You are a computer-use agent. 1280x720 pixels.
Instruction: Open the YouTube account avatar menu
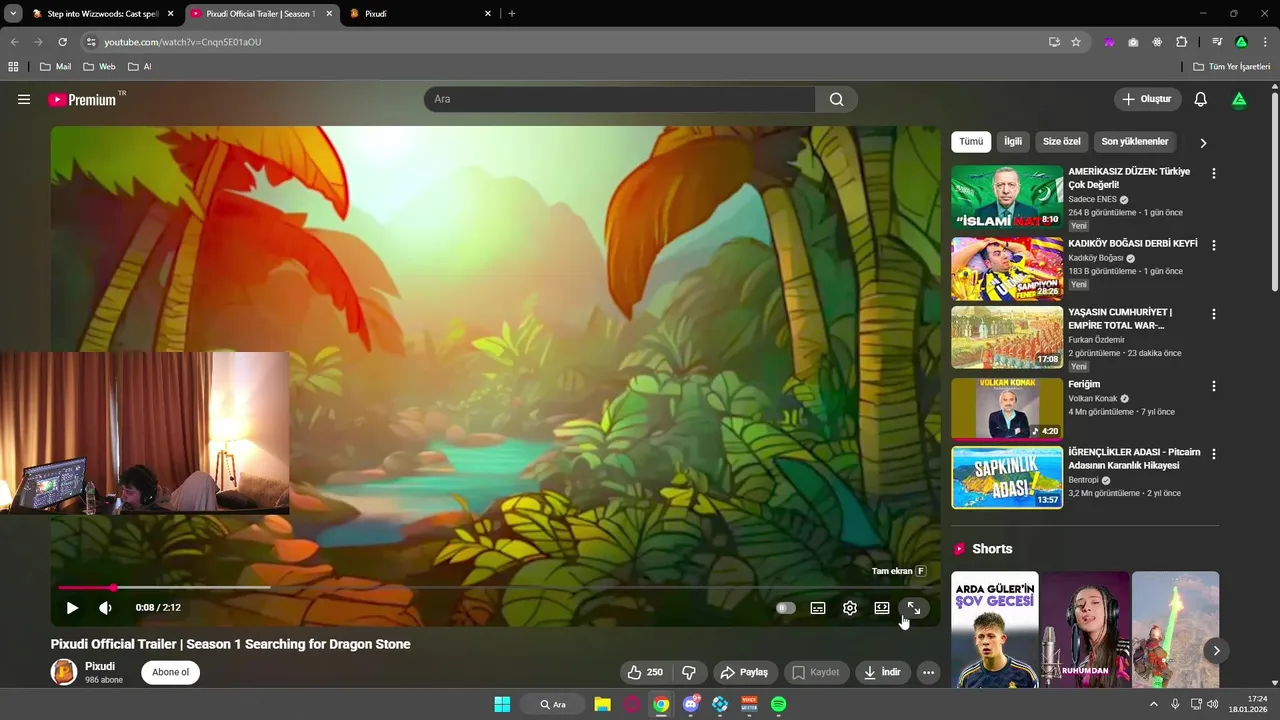pyautogui.click(x=1239, y=99)
